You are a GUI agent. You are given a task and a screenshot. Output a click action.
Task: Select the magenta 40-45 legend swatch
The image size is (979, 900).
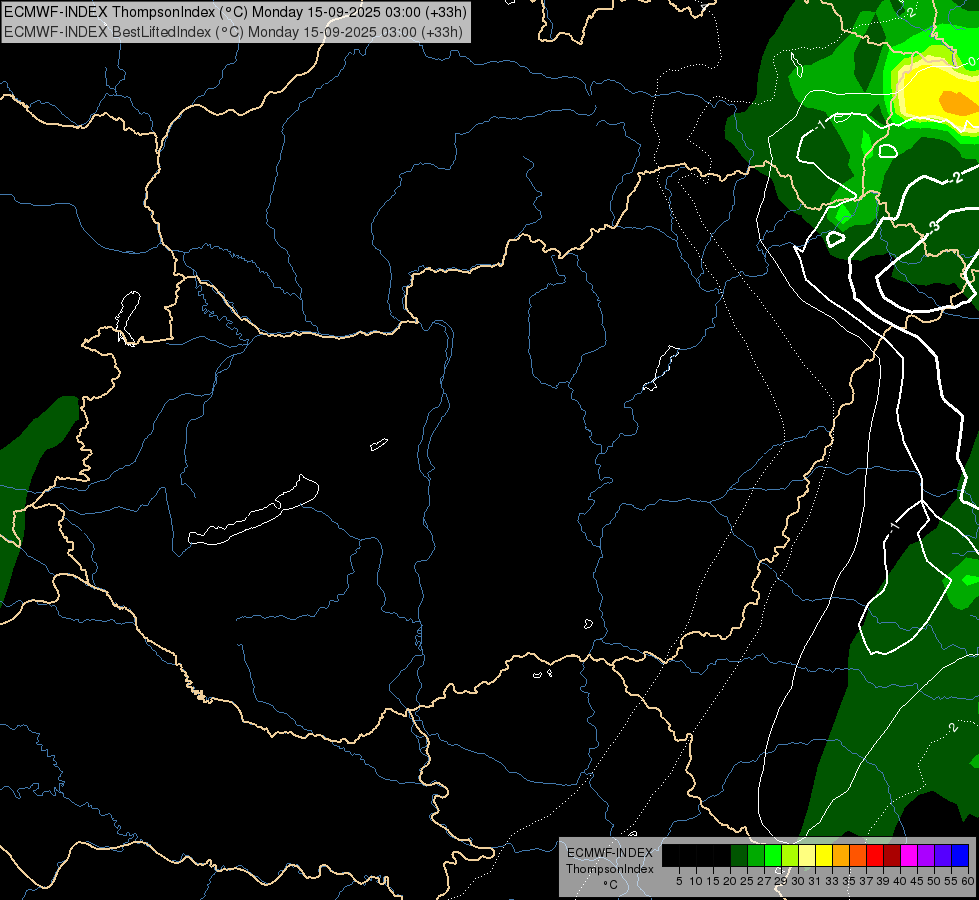[x=908, y=855]
